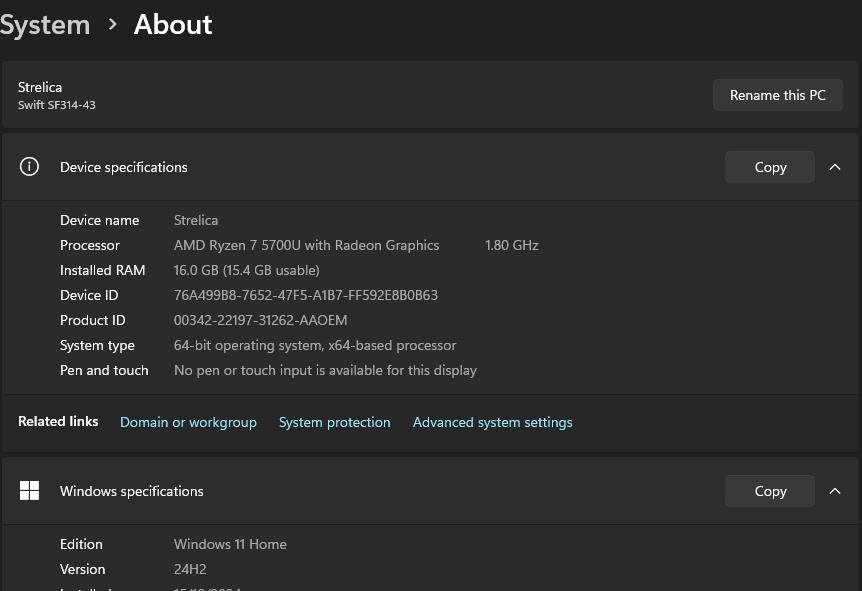Collapse the Device specifications section

pyautogui.click(x=835, y=167)
